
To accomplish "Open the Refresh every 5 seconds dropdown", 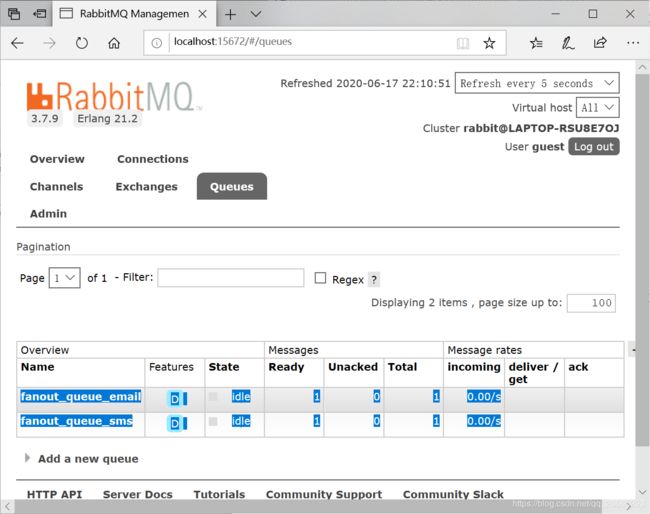I will pyautogui.click(x=537, y=83).
